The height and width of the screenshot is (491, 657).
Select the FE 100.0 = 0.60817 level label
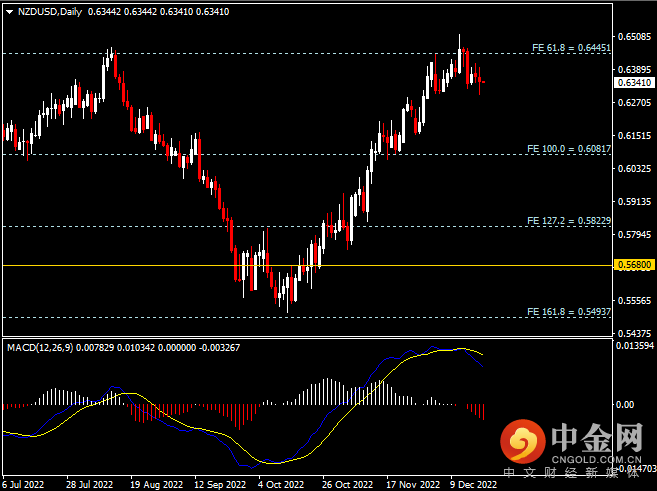coord(567,149)
